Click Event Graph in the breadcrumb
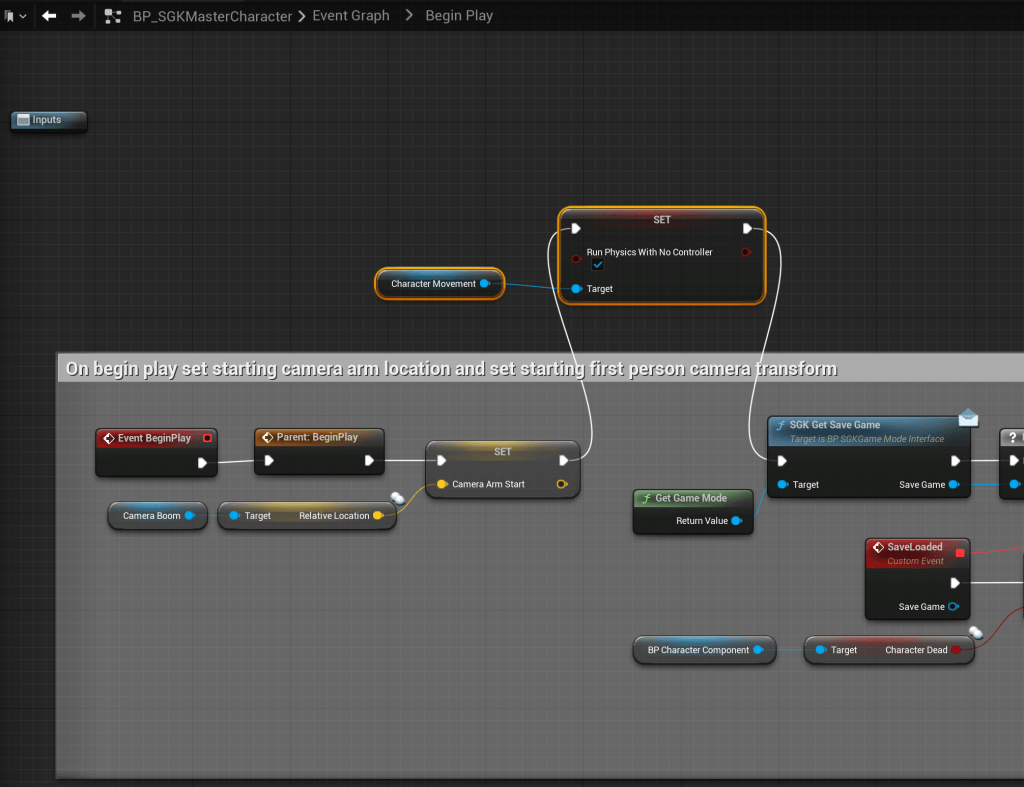Screen dimensions: 1024x787 [350, 16]
